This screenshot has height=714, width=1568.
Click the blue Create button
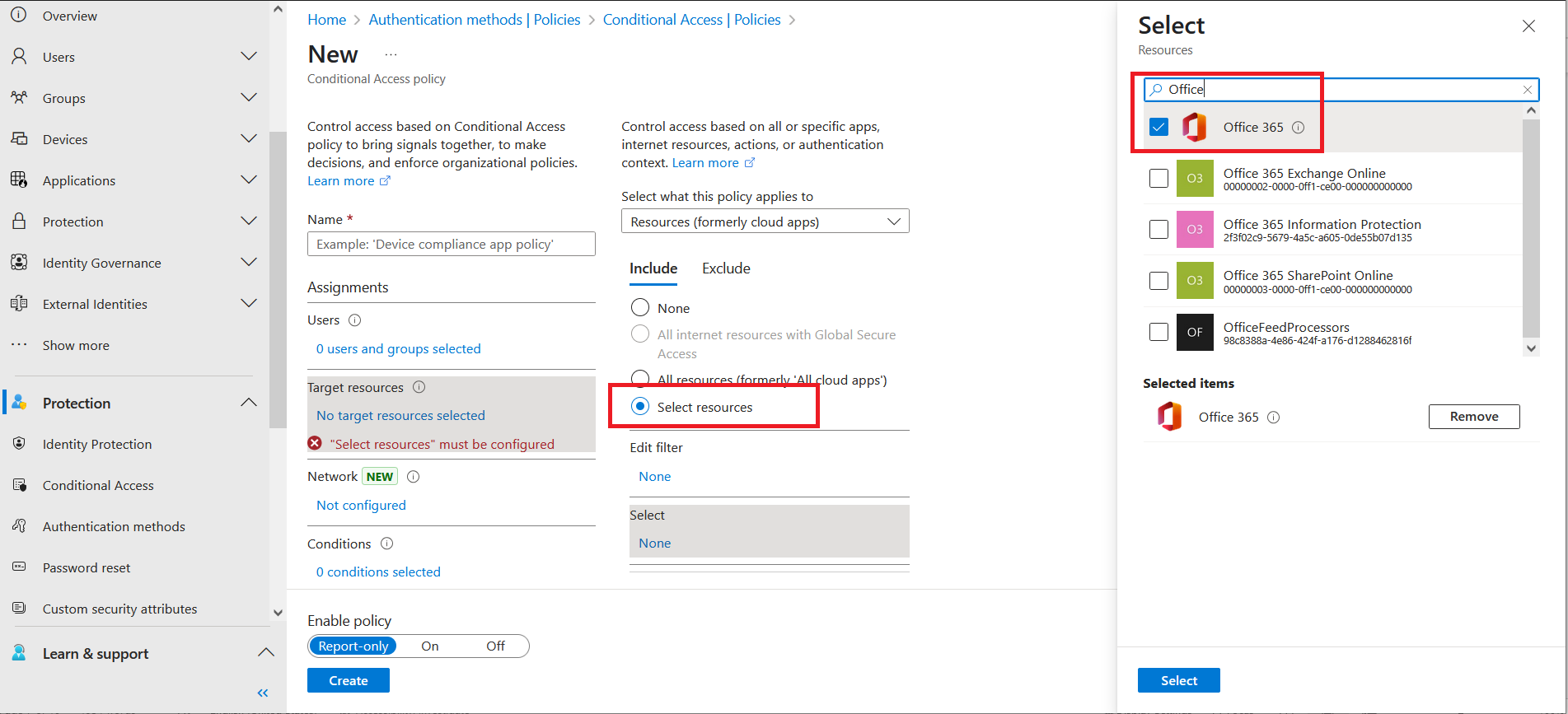pos(348,680)
